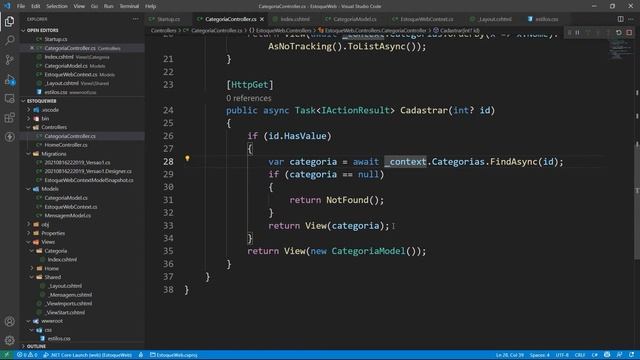
Task: Expand the Properties folder
Action: tap(53, 233)
